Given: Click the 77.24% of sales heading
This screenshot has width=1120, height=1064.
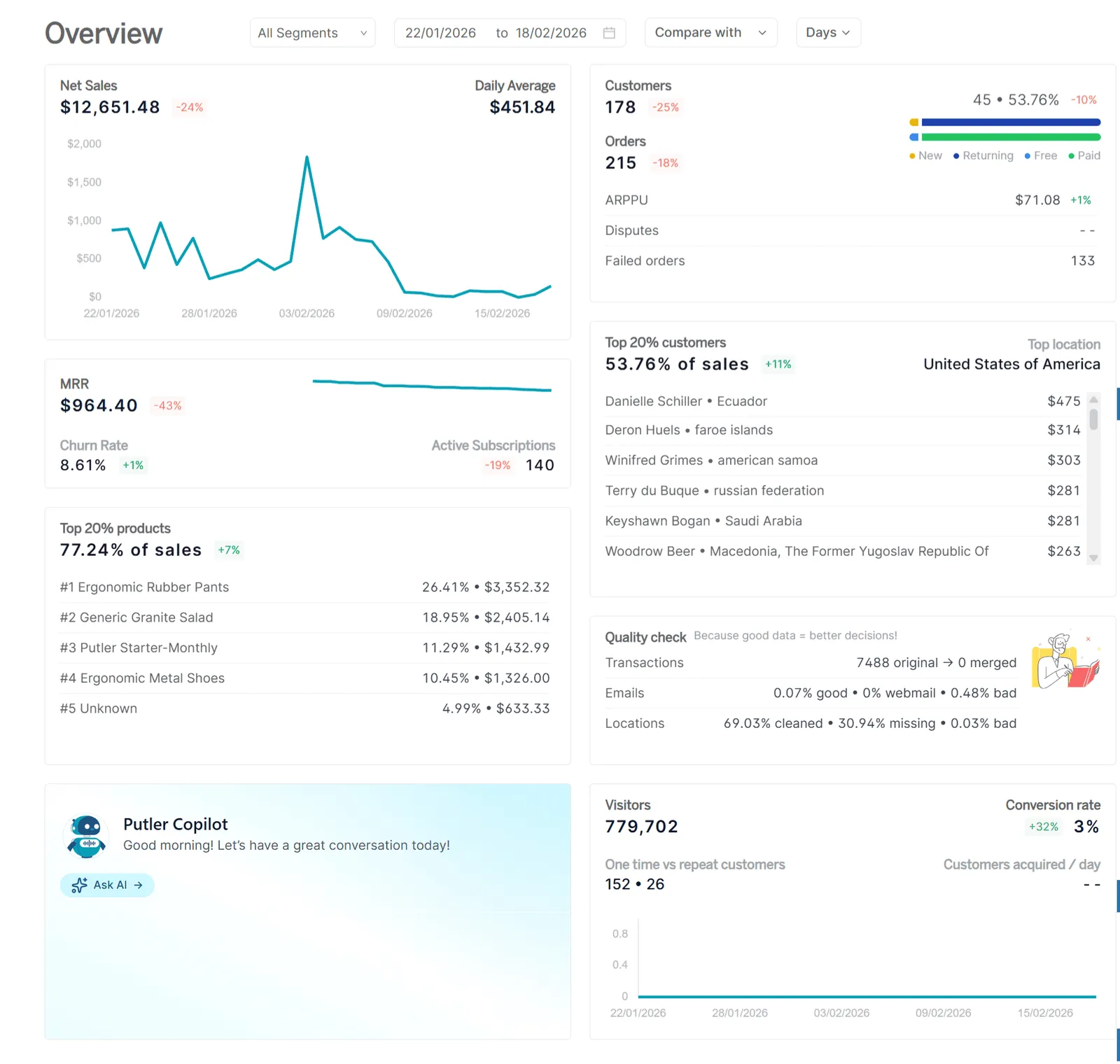Looking at the screenshot, I should (131, 550).
